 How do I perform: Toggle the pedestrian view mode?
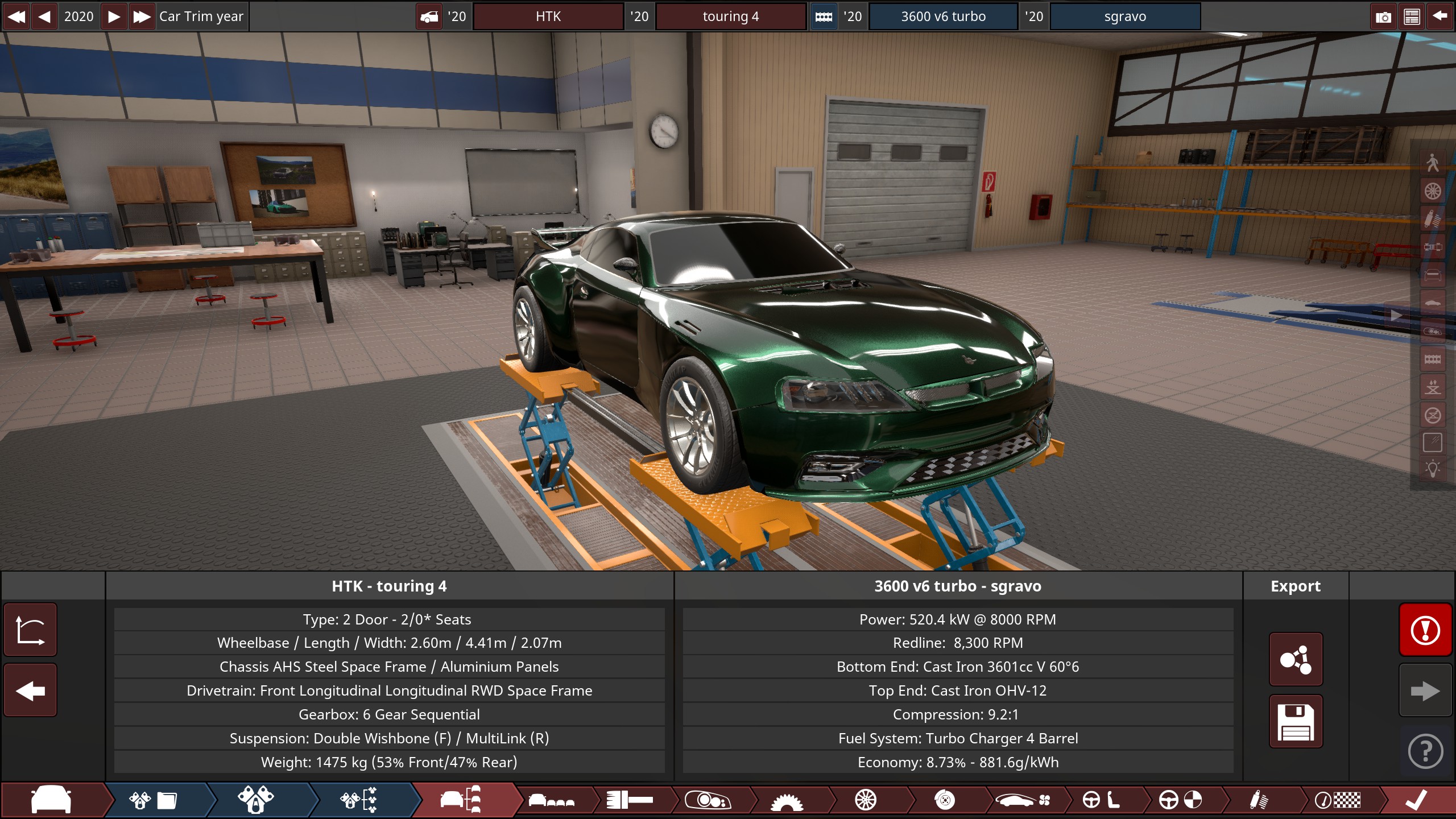1433,163
